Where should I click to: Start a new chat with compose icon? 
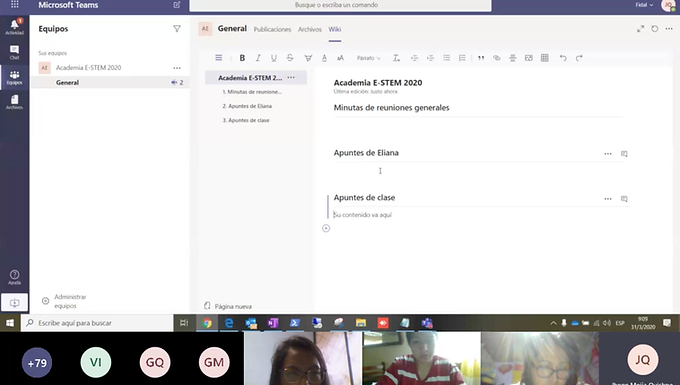(x=177, y=5)
